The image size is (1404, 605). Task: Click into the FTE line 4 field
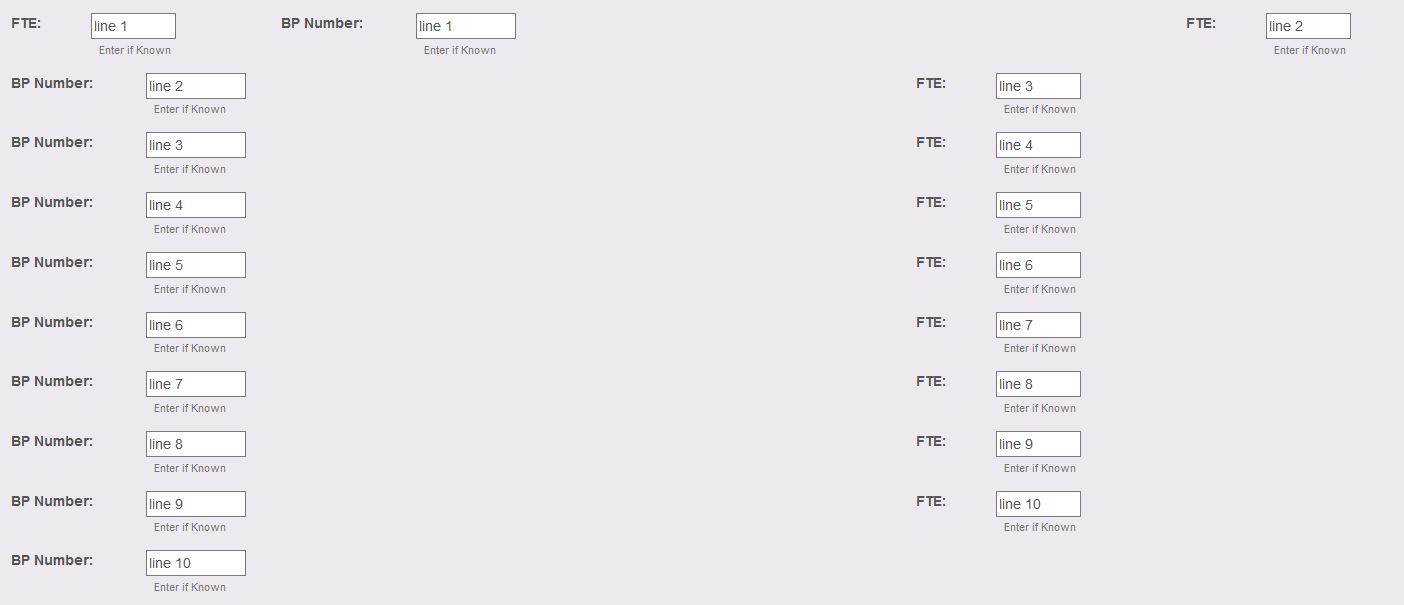(1037, 145)
